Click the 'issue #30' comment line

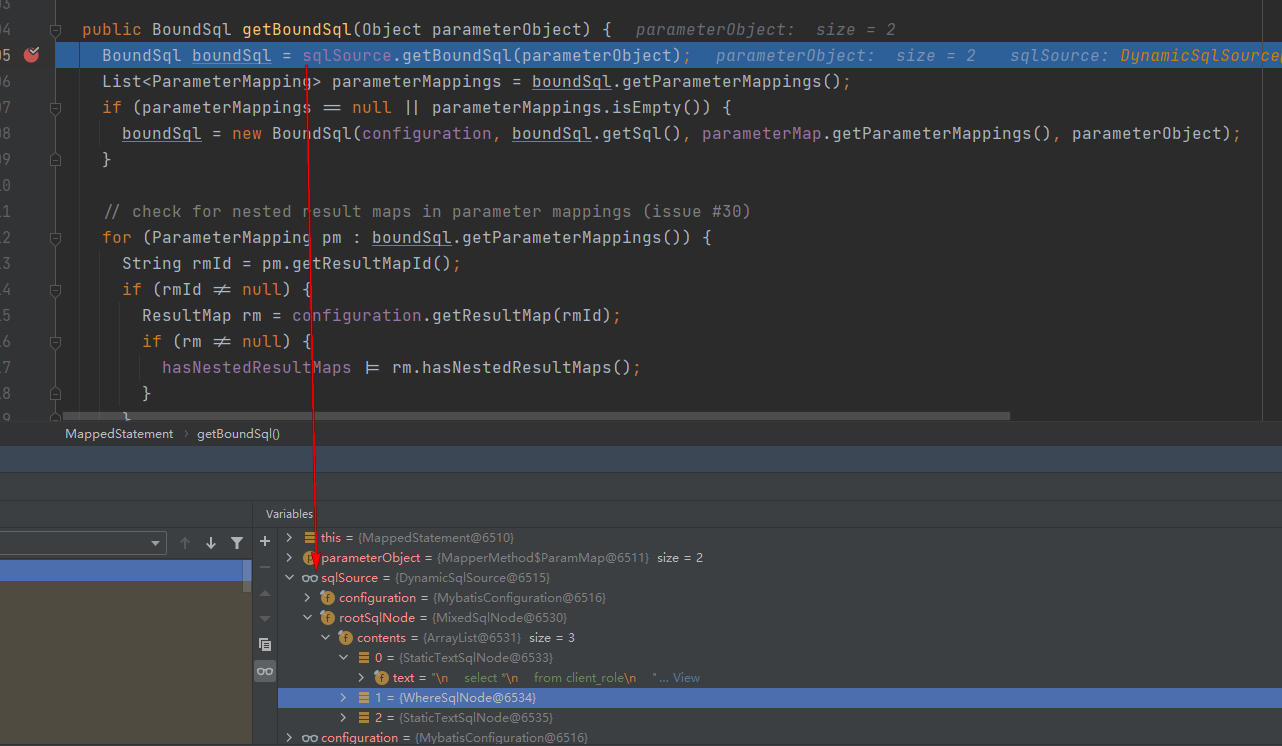pyautogui.click(x=427, y=212)
